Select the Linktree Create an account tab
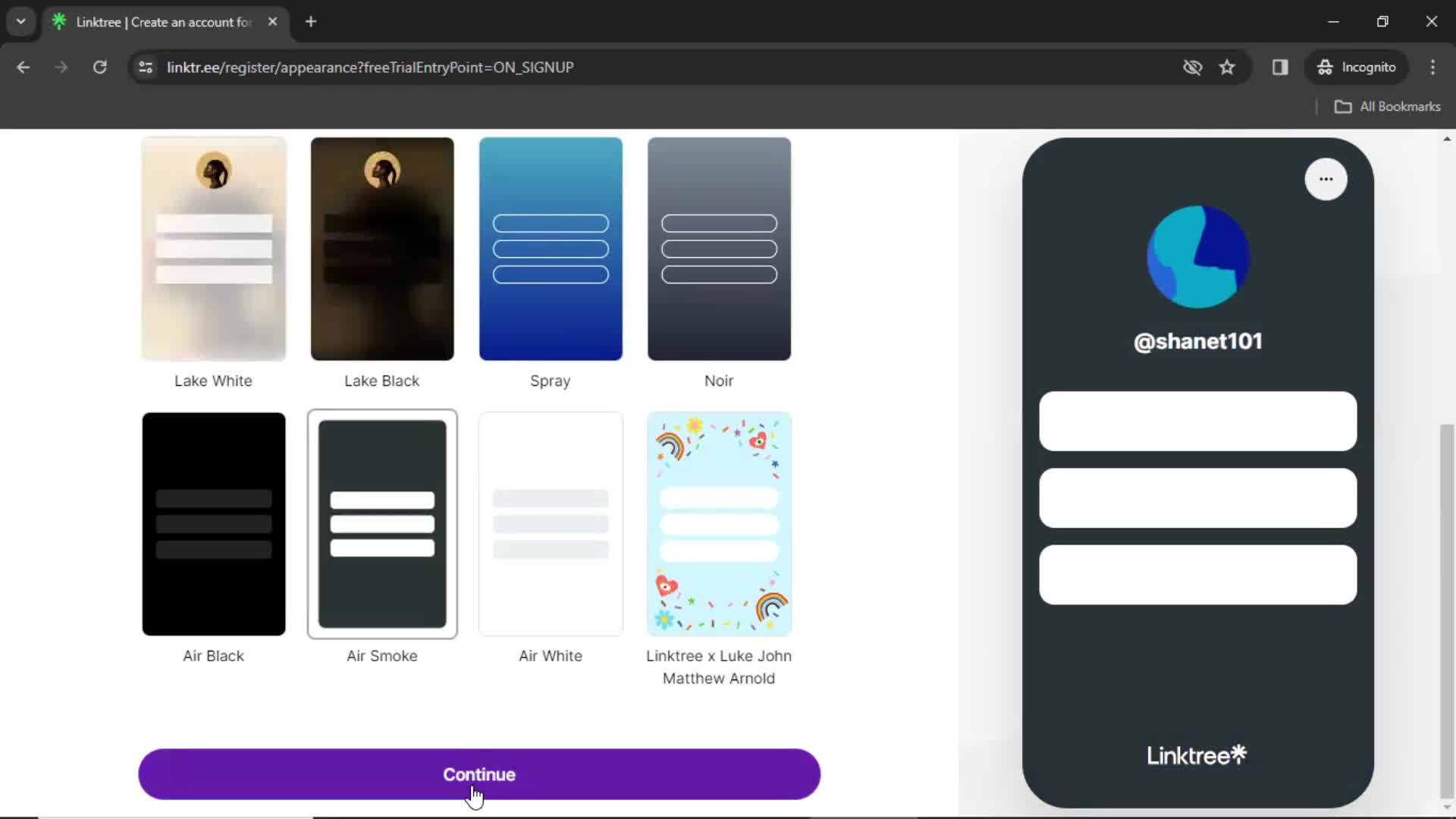This screenshot has height=819, width=1456. (x=165, y=22)
